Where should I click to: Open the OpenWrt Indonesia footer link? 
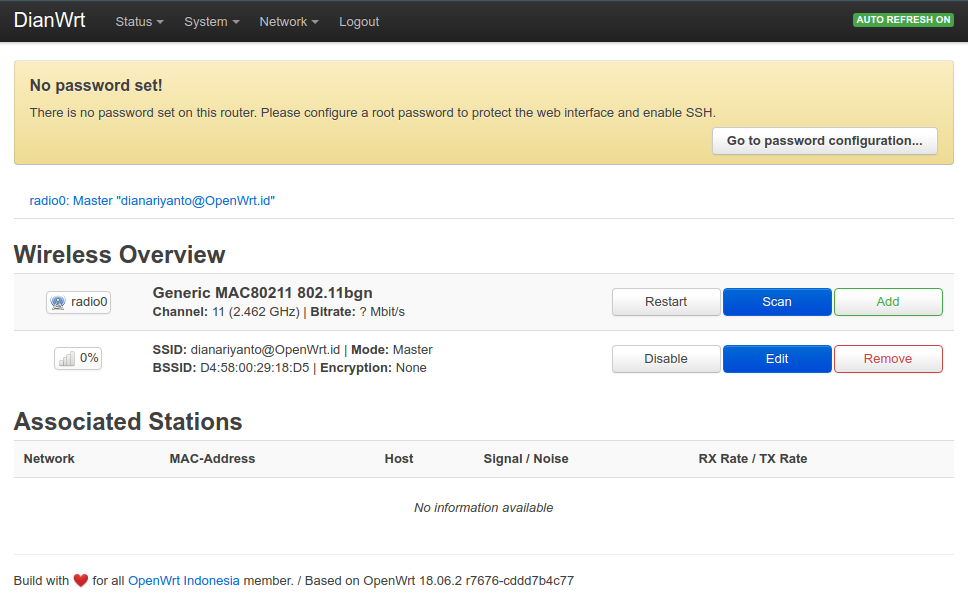click(184, 581)
